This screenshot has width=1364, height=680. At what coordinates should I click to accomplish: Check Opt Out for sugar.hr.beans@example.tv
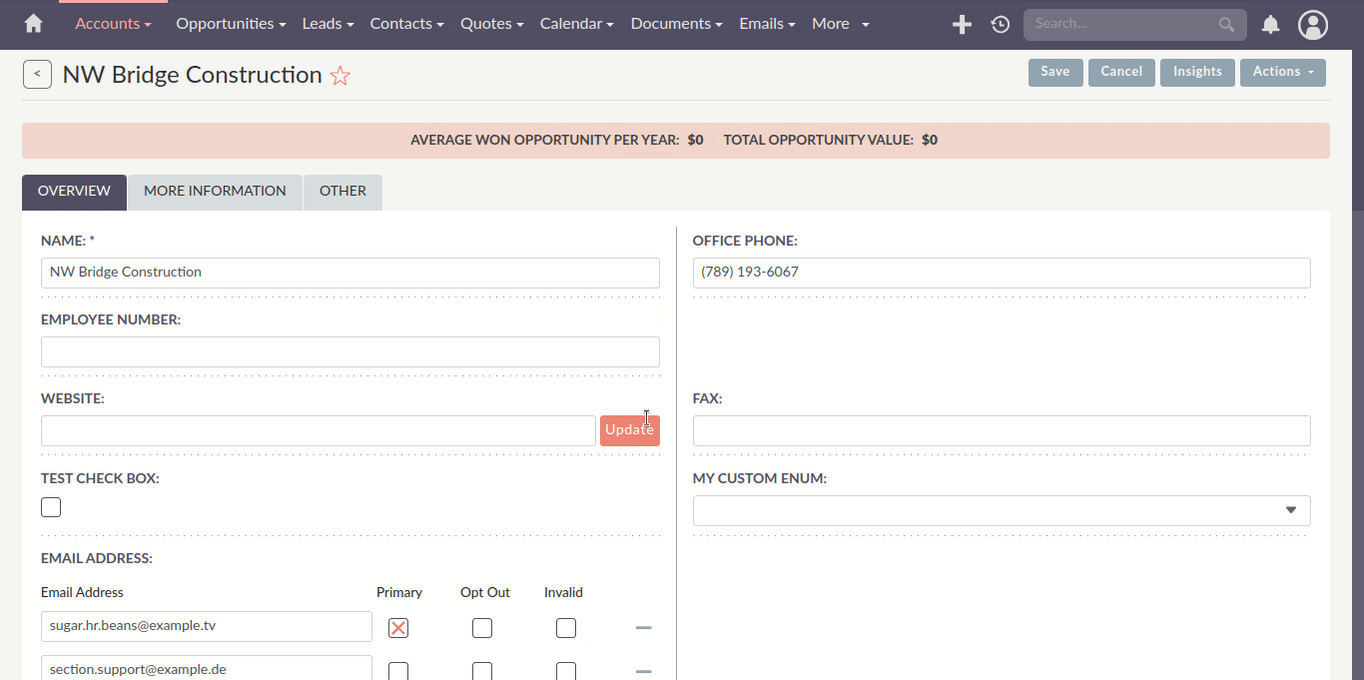point(482,627)
